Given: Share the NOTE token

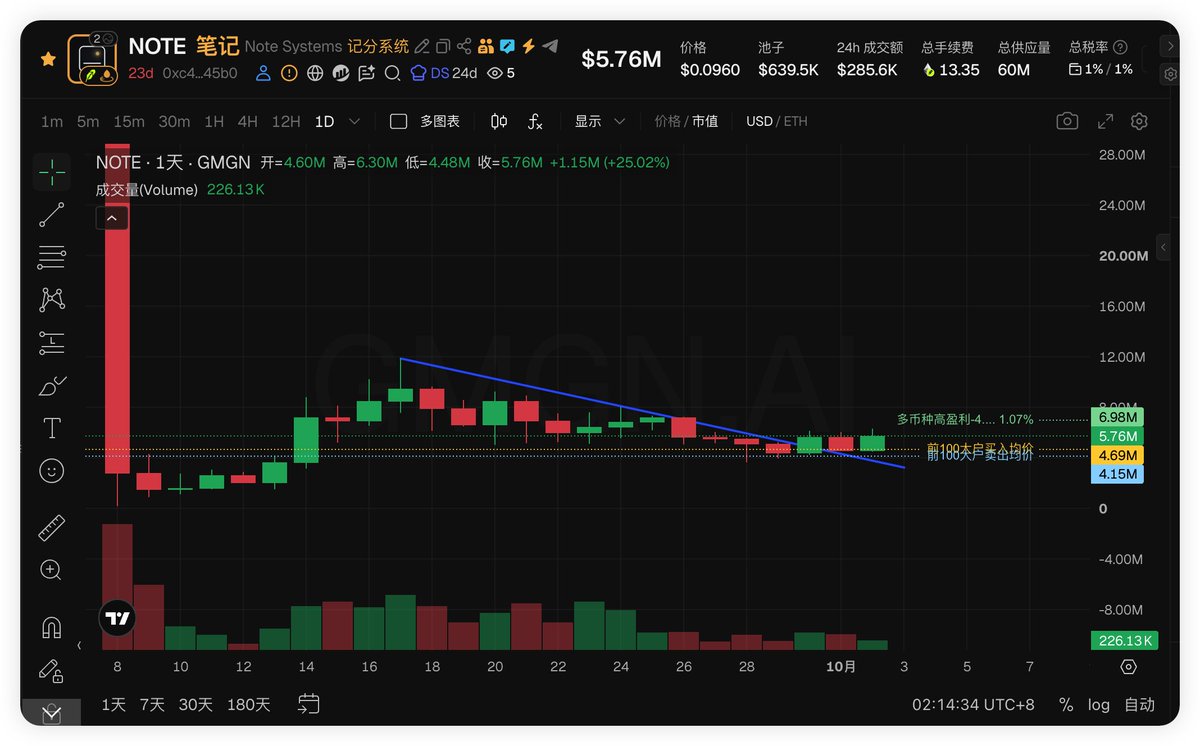Looking at the screenshot, I should point(464,46).
